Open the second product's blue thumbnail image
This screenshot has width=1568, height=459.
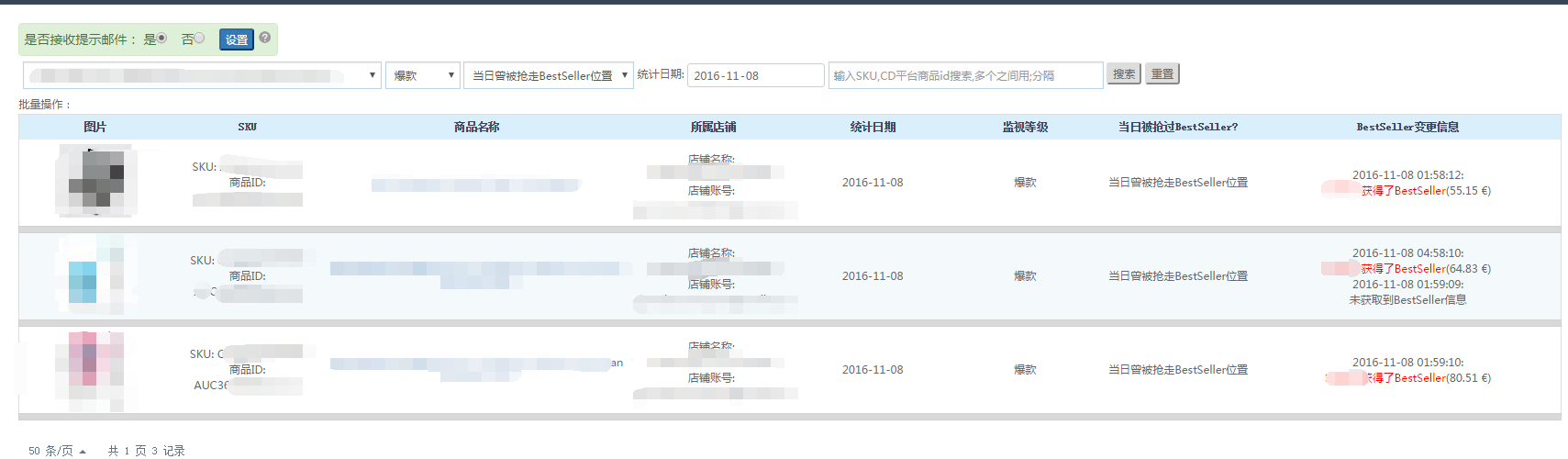(x=90, y=275)
